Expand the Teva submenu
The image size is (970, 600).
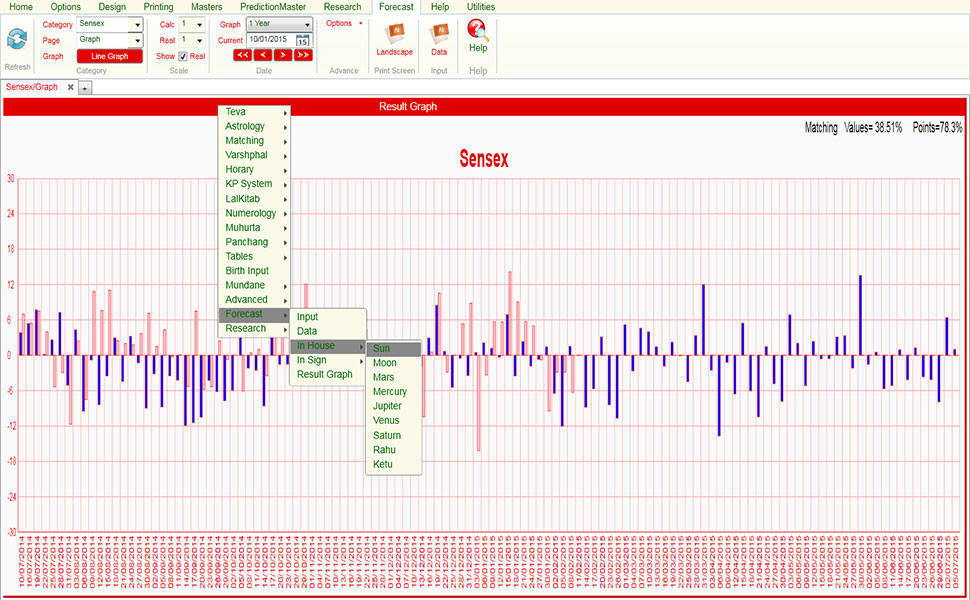254,112
